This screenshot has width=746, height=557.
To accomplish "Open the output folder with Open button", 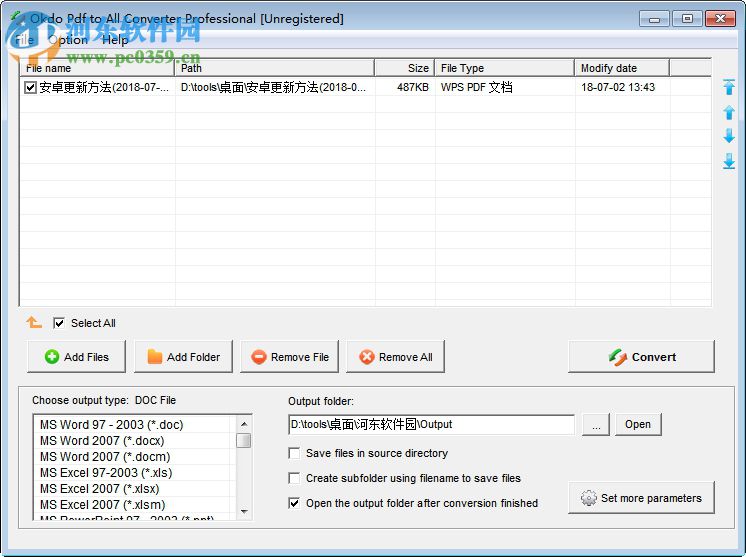I will click(638, 424).
